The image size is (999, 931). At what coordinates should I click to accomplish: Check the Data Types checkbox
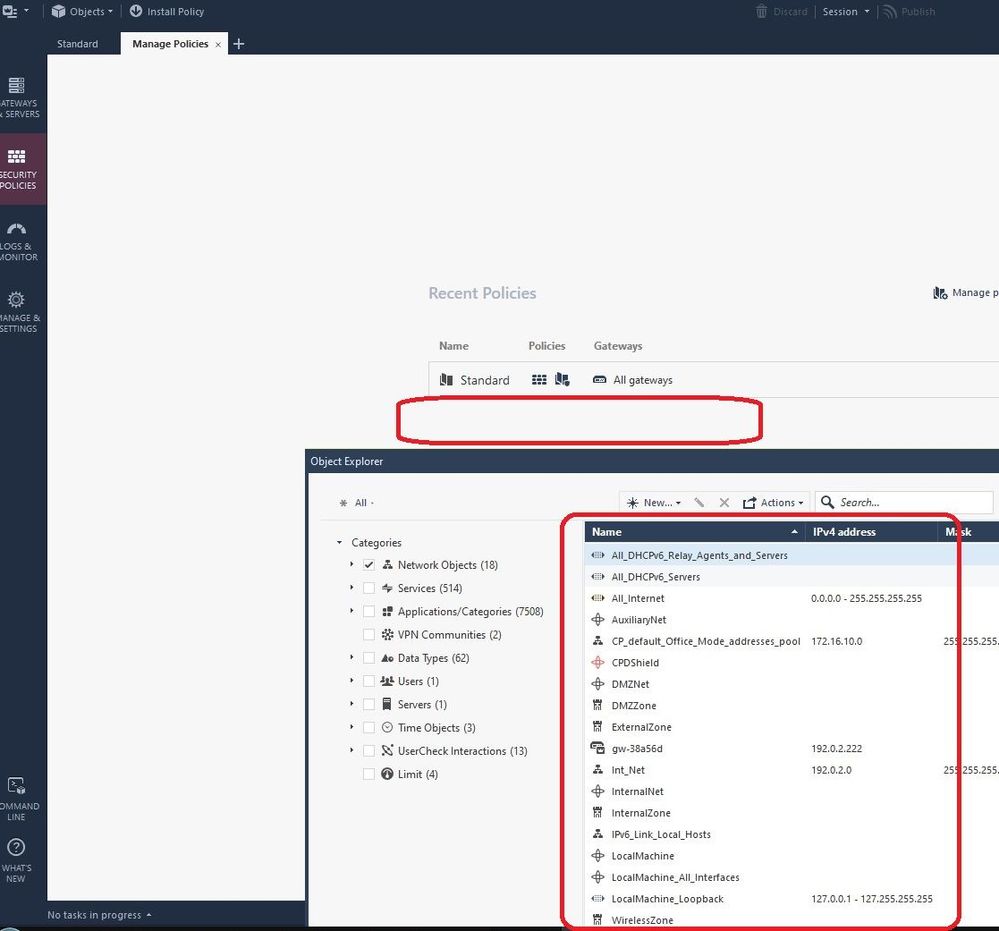coord(369,658)
